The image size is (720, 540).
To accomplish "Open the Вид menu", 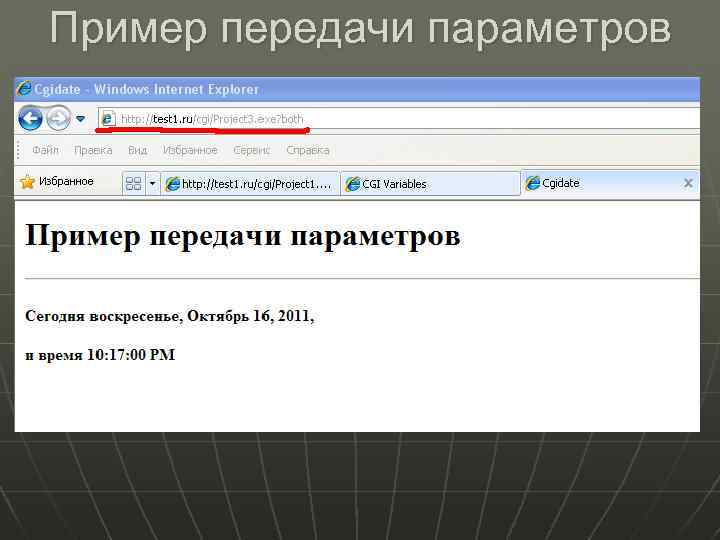I will click(137, 150).
